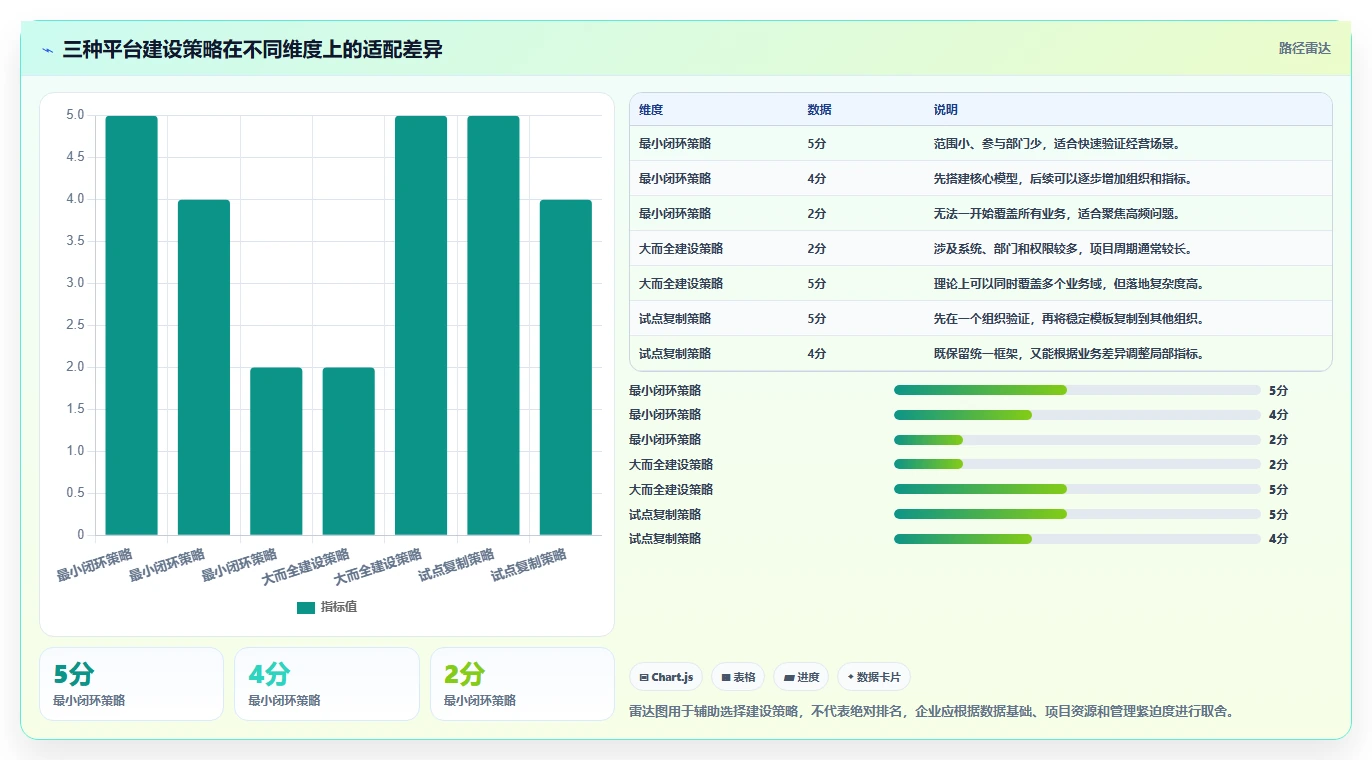Viewport: 1372px width, 760px height.
Task: Click the 路径雷达 label in the header
Action: pyautogui.click(x=1305, y=48)
